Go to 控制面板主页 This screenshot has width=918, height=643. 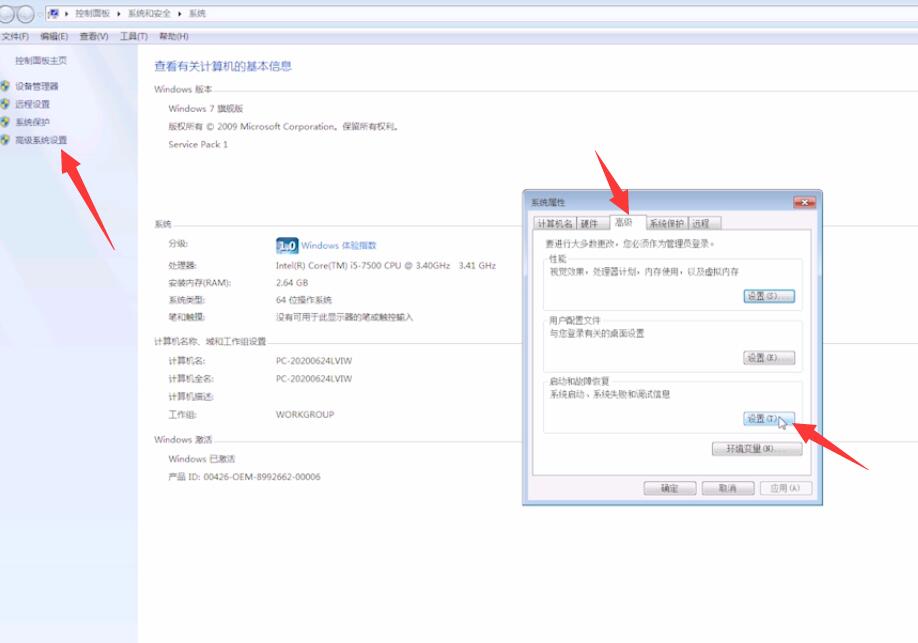(x=41, y=60)
